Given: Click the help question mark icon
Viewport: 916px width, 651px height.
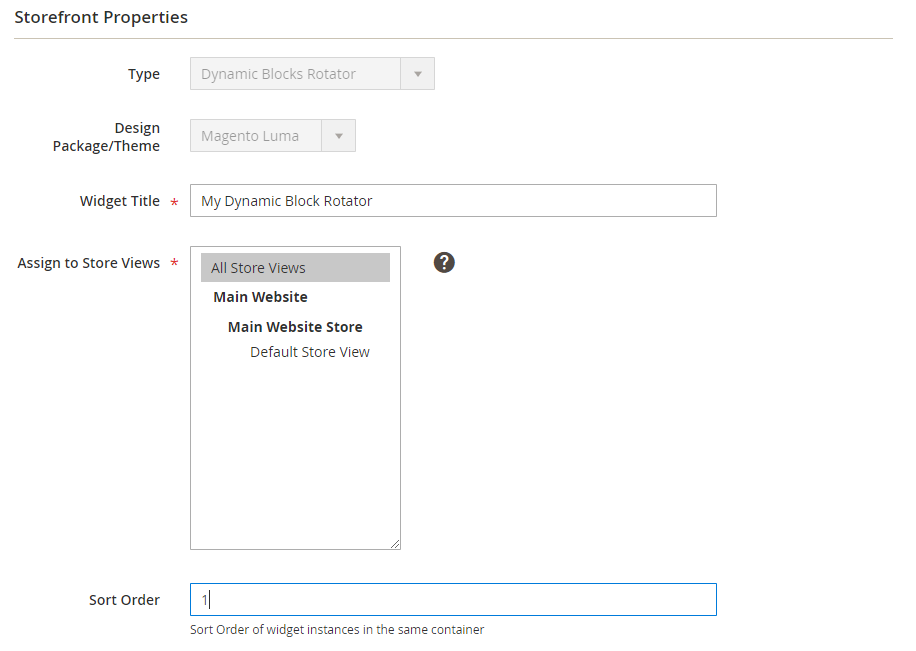Looking at the screenshot, I should point(444,262).
